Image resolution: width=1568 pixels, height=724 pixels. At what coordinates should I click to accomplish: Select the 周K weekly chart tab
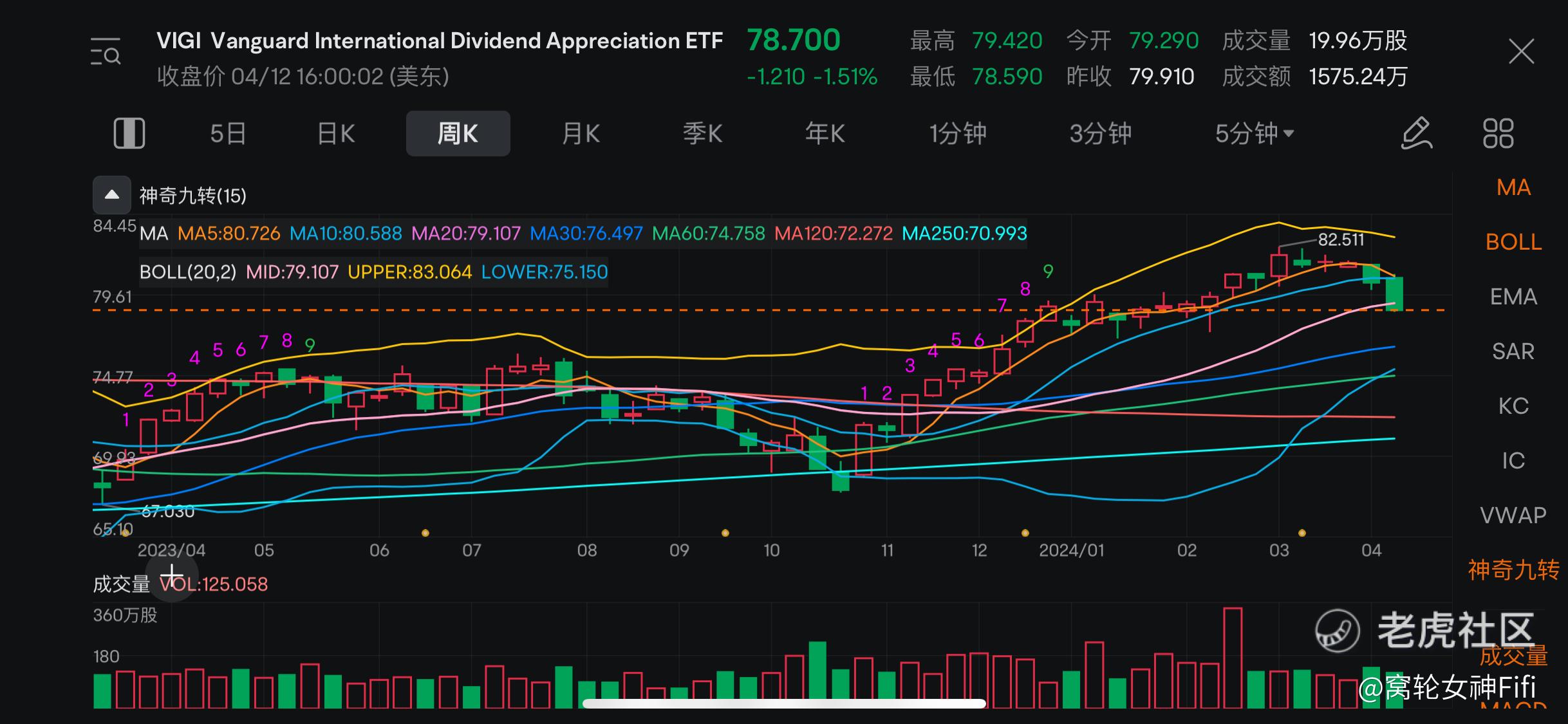[x=458, y=133]
